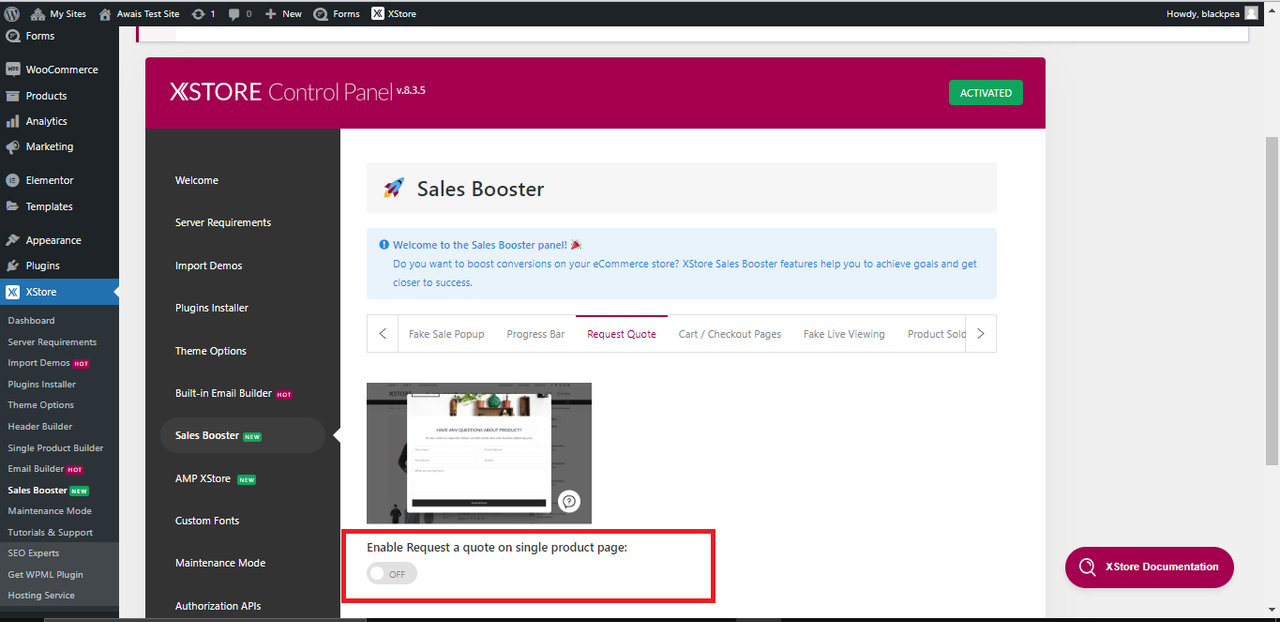The width and height of the screenshot is (1280, 622).
Task: Switch to the Fake Live Viewing tab
Action: 844,334
